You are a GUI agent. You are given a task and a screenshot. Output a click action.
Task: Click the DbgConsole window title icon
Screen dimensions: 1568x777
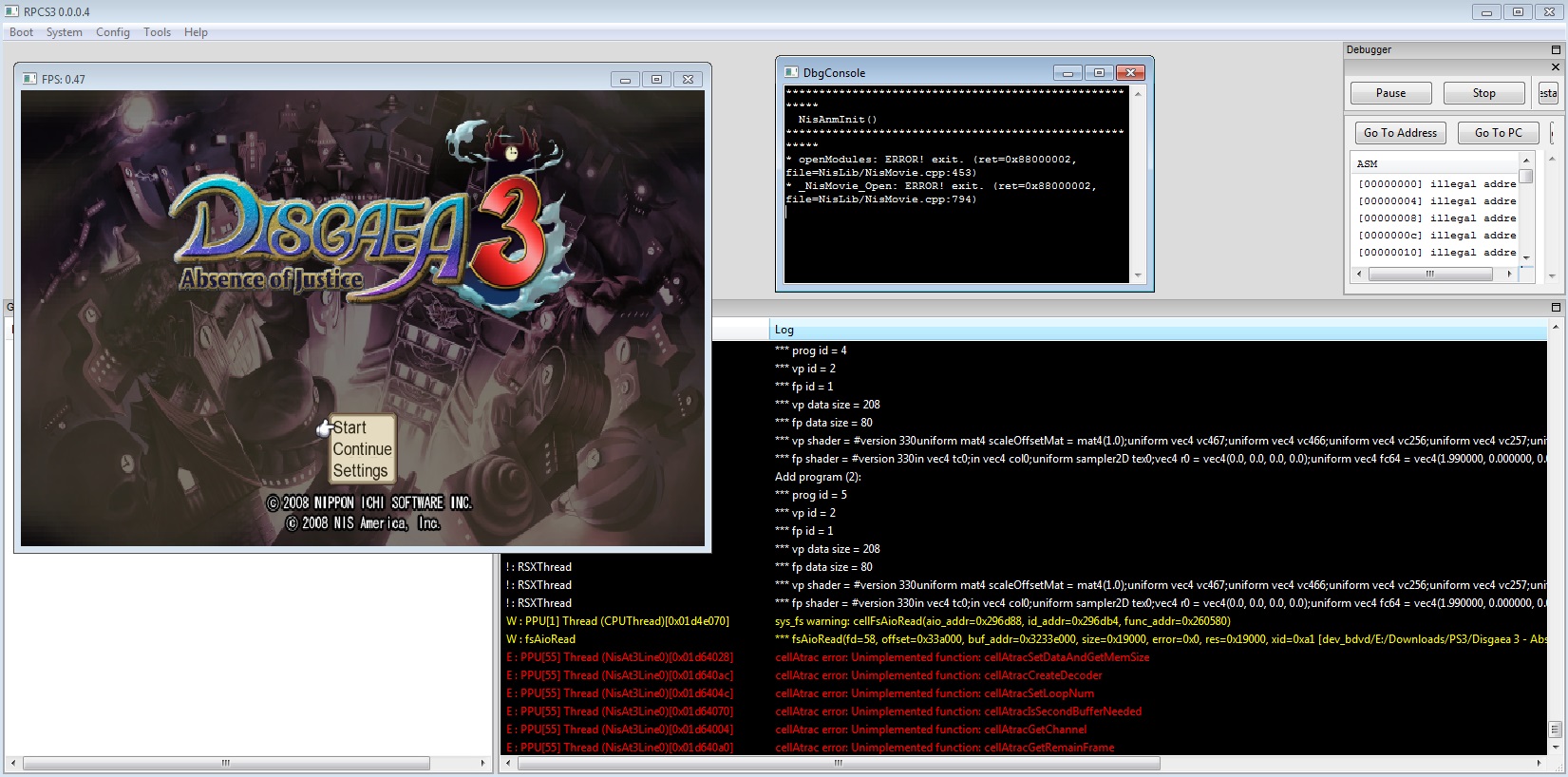(x=791, y=73)
